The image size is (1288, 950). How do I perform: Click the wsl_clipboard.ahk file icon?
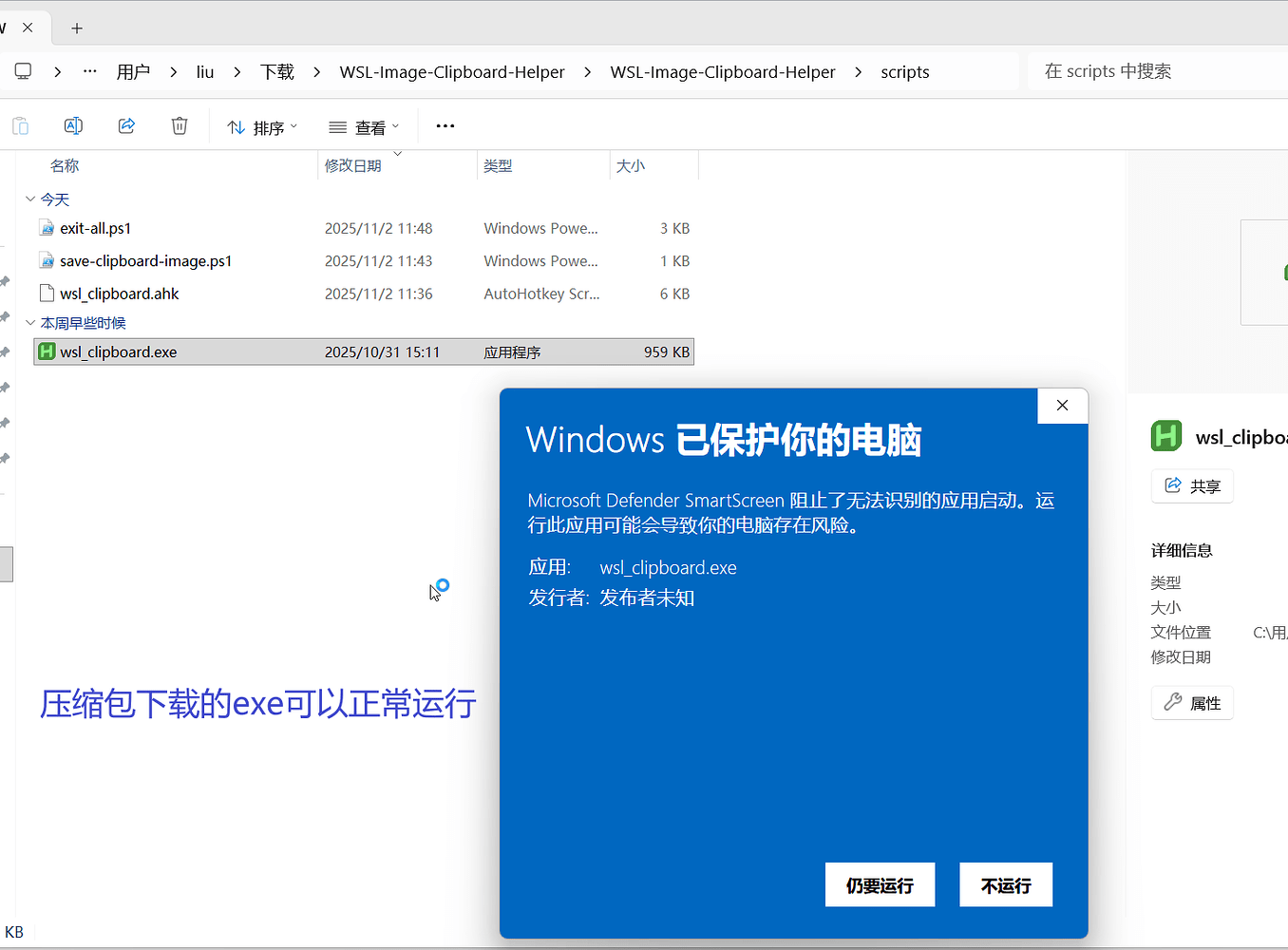[x=47, y=294]
